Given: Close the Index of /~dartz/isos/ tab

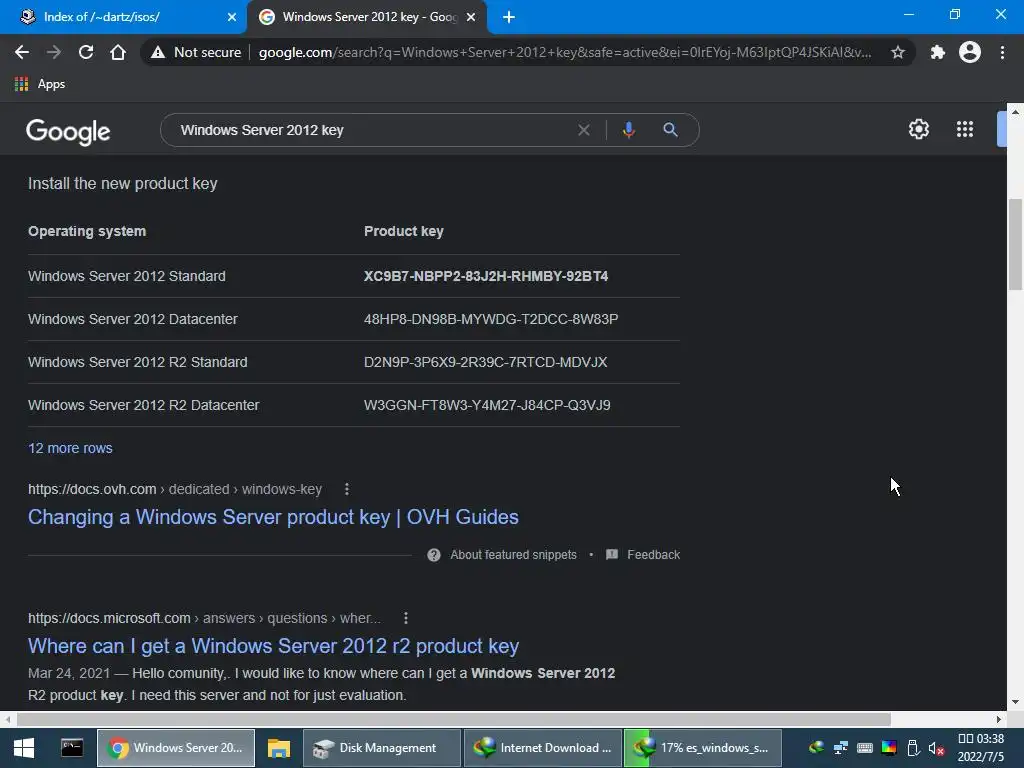Looking at the screenshot, I should pos(232,17).
